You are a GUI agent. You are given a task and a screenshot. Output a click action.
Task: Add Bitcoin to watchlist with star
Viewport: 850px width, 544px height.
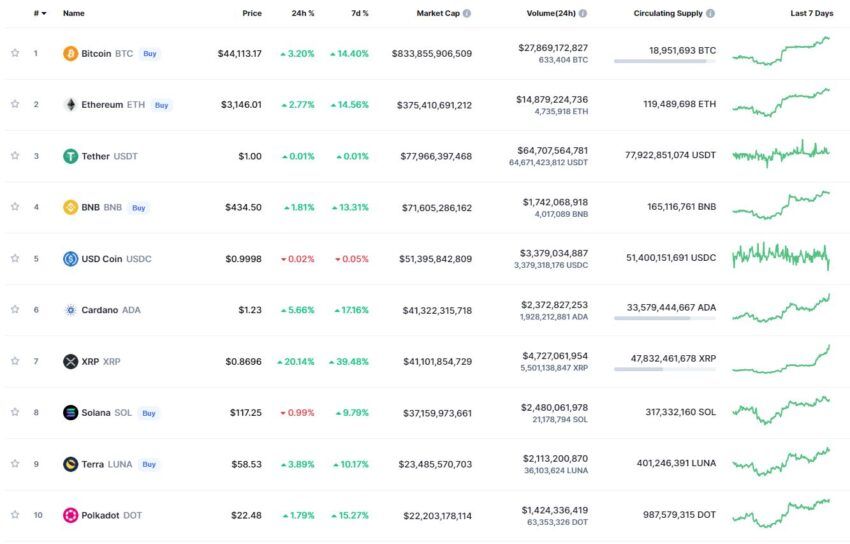point(15,53)
